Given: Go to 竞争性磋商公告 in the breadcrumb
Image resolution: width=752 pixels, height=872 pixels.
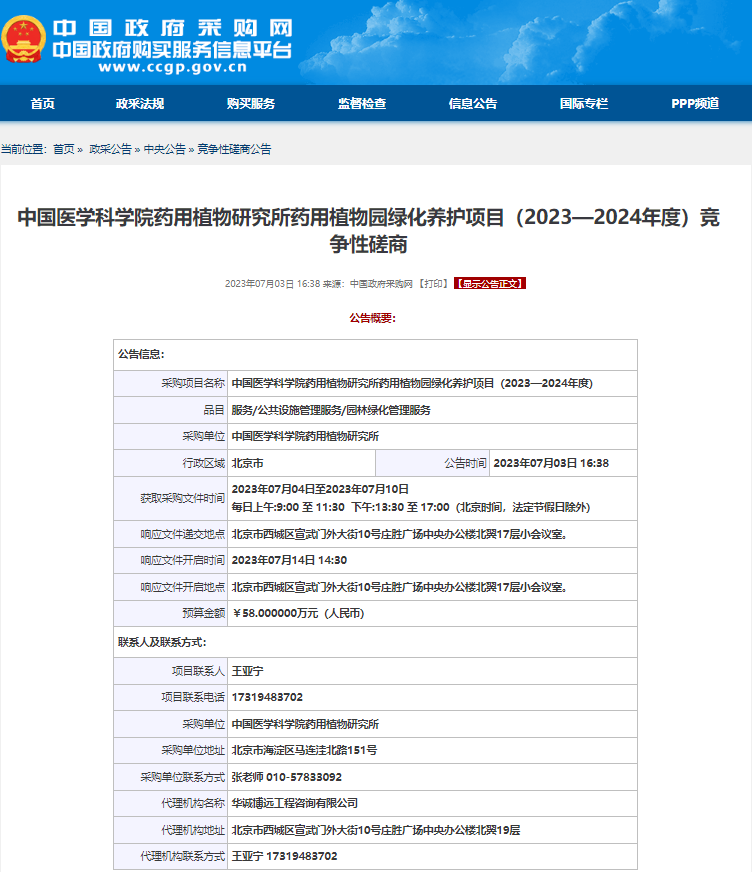Looking at the screenshot, I should [x=234, y=149].
